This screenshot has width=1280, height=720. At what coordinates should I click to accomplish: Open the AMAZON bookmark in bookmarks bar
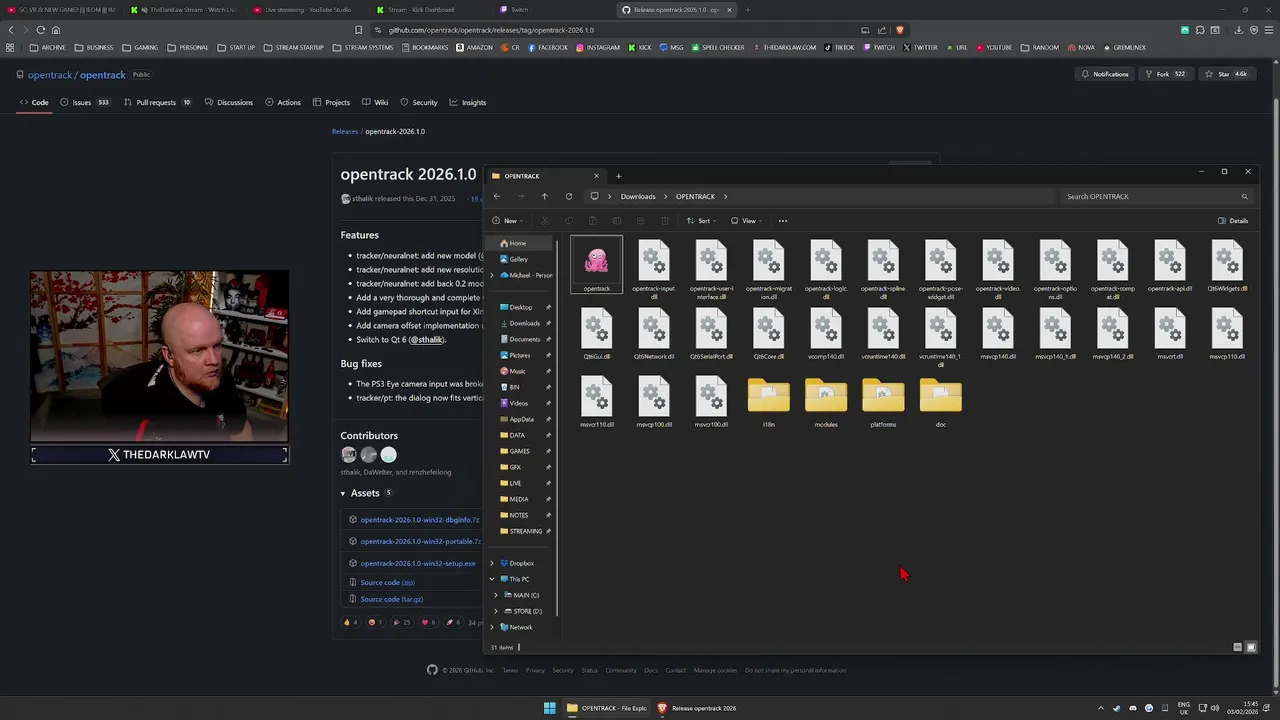475,47
